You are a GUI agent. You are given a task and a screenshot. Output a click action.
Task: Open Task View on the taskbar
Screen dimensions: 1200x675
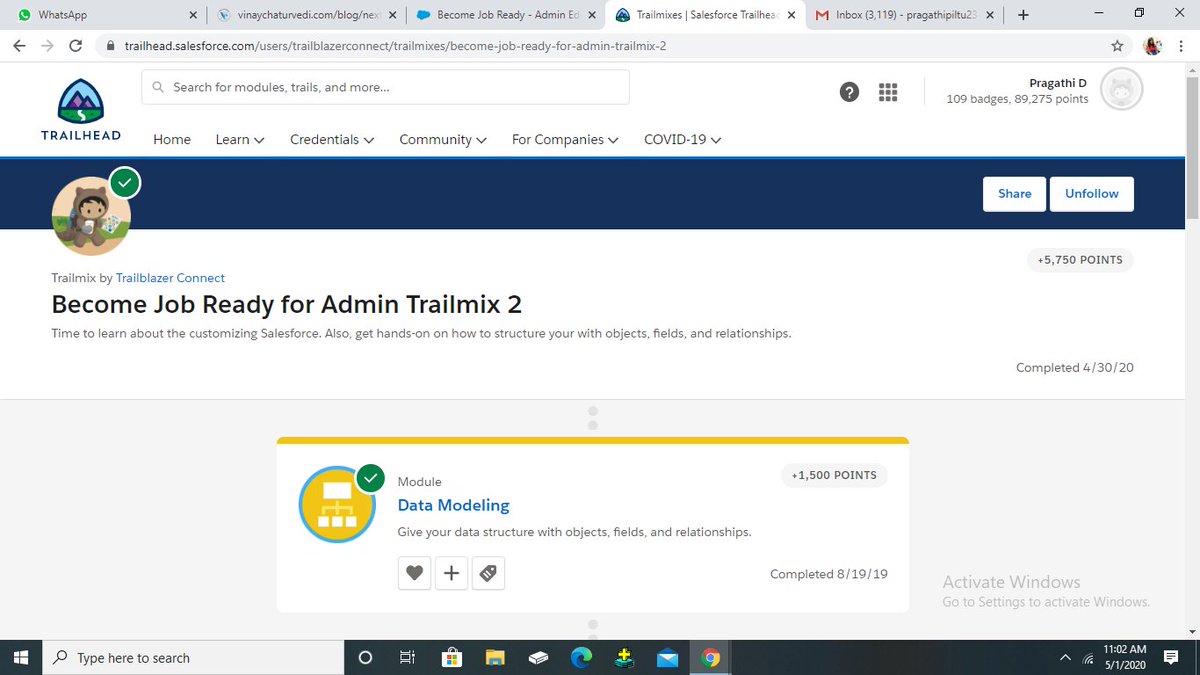pos(407,657)
